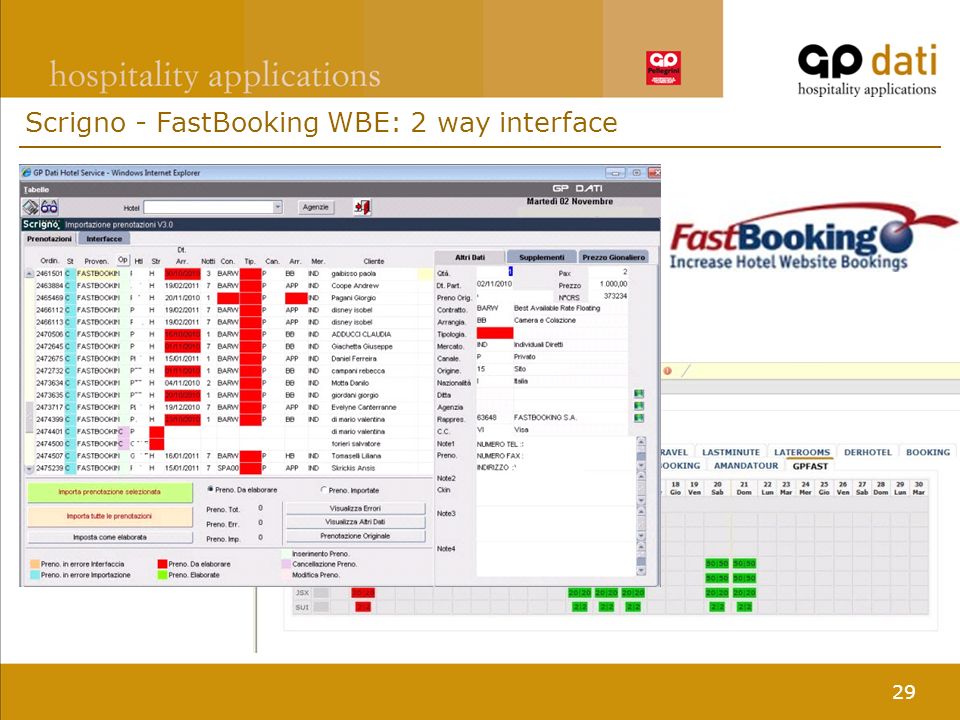Click 'Importa prenotazione selezionata' green button
Image resolution: width=960 pixels, height=720 pixels.
coord(110,492)
